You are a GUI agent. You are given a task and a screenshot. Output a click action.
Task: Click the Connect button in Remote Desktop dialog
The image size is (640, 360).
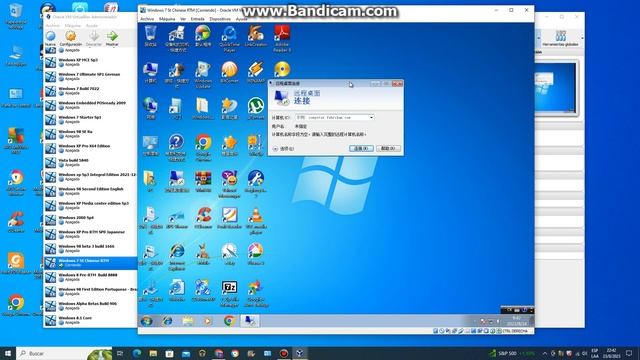click(x=361, y=149)
